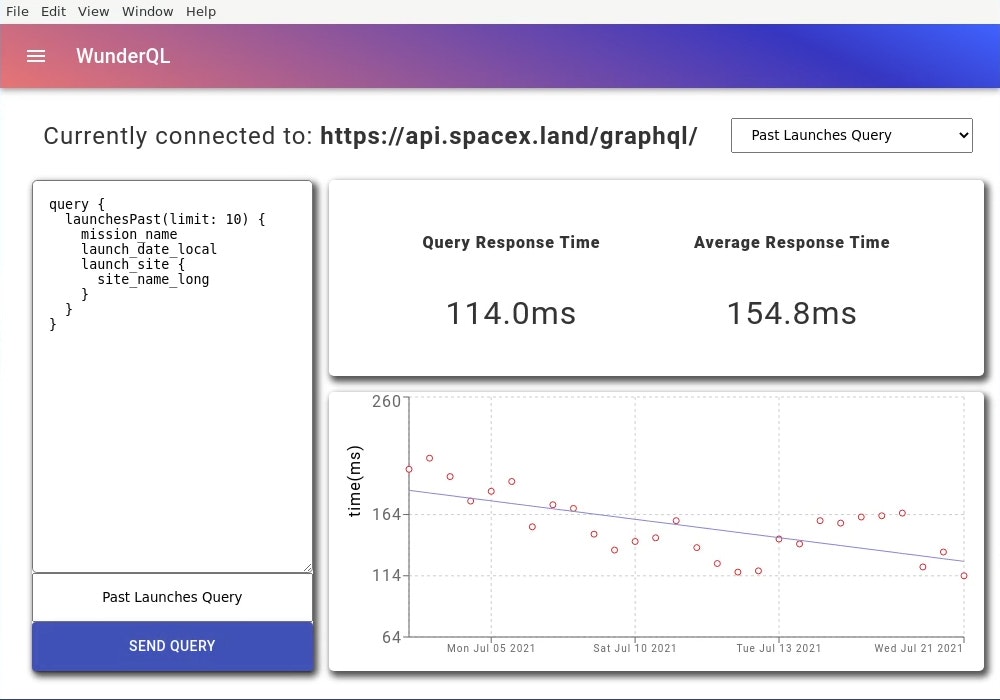Click the last data point on the chart

(964, 576)
